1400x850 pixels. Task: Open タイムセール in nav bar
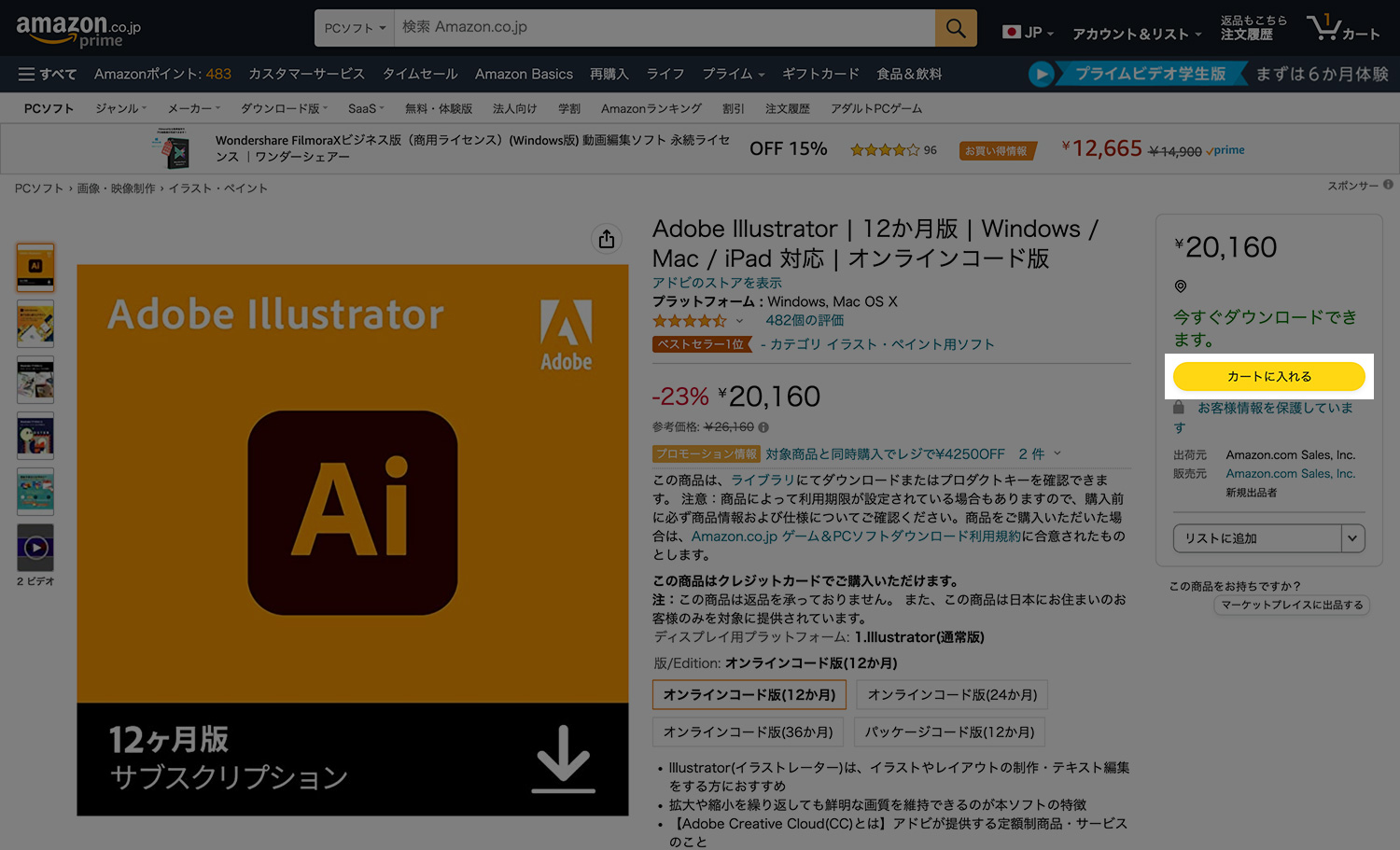pos(420,74)
